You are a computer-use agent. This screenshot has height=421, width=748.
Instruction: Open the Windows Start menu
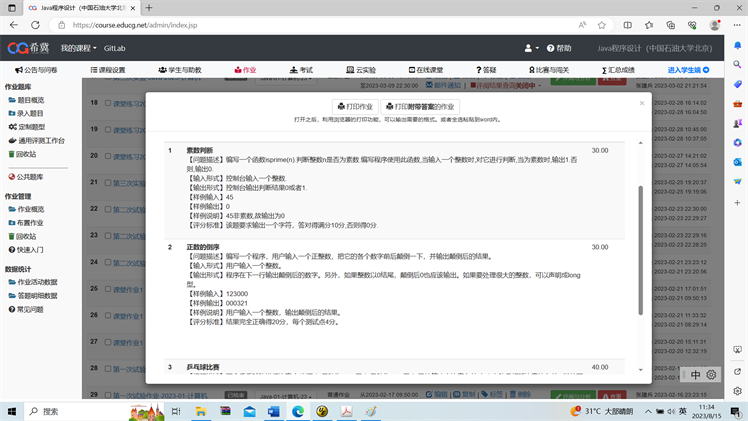click(x=14, y=411)
